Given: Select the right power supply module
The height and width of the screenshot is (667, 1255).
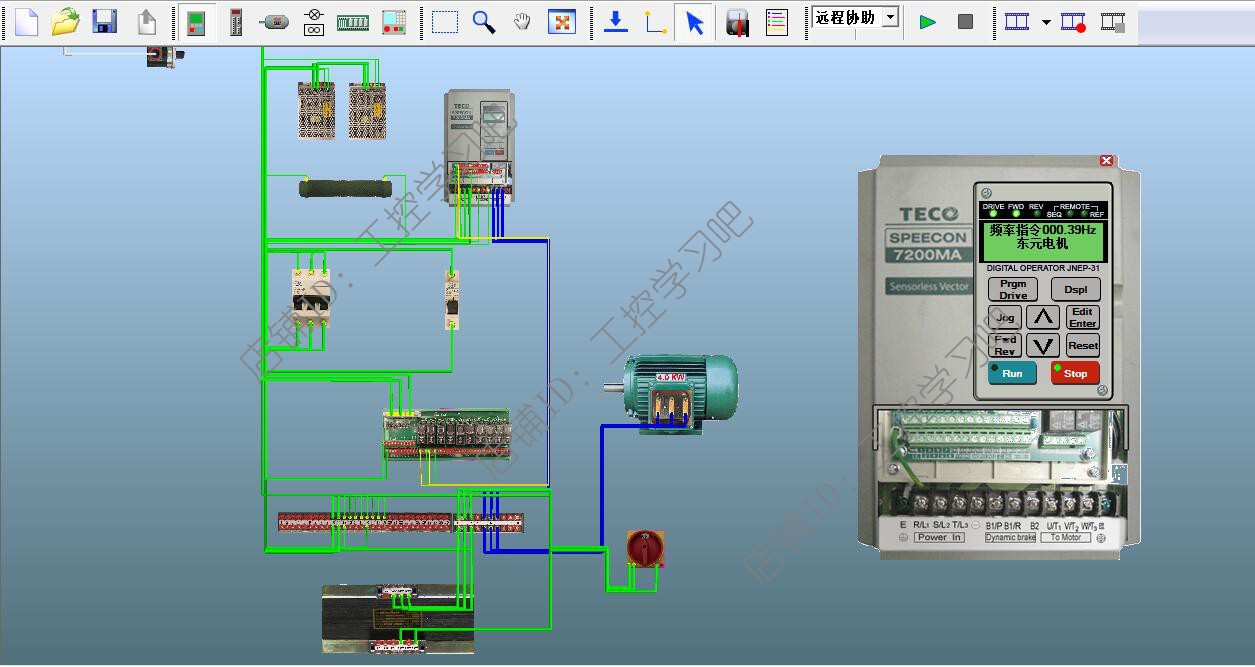Looking at the screenshot, I should click(x=367, y=110).
